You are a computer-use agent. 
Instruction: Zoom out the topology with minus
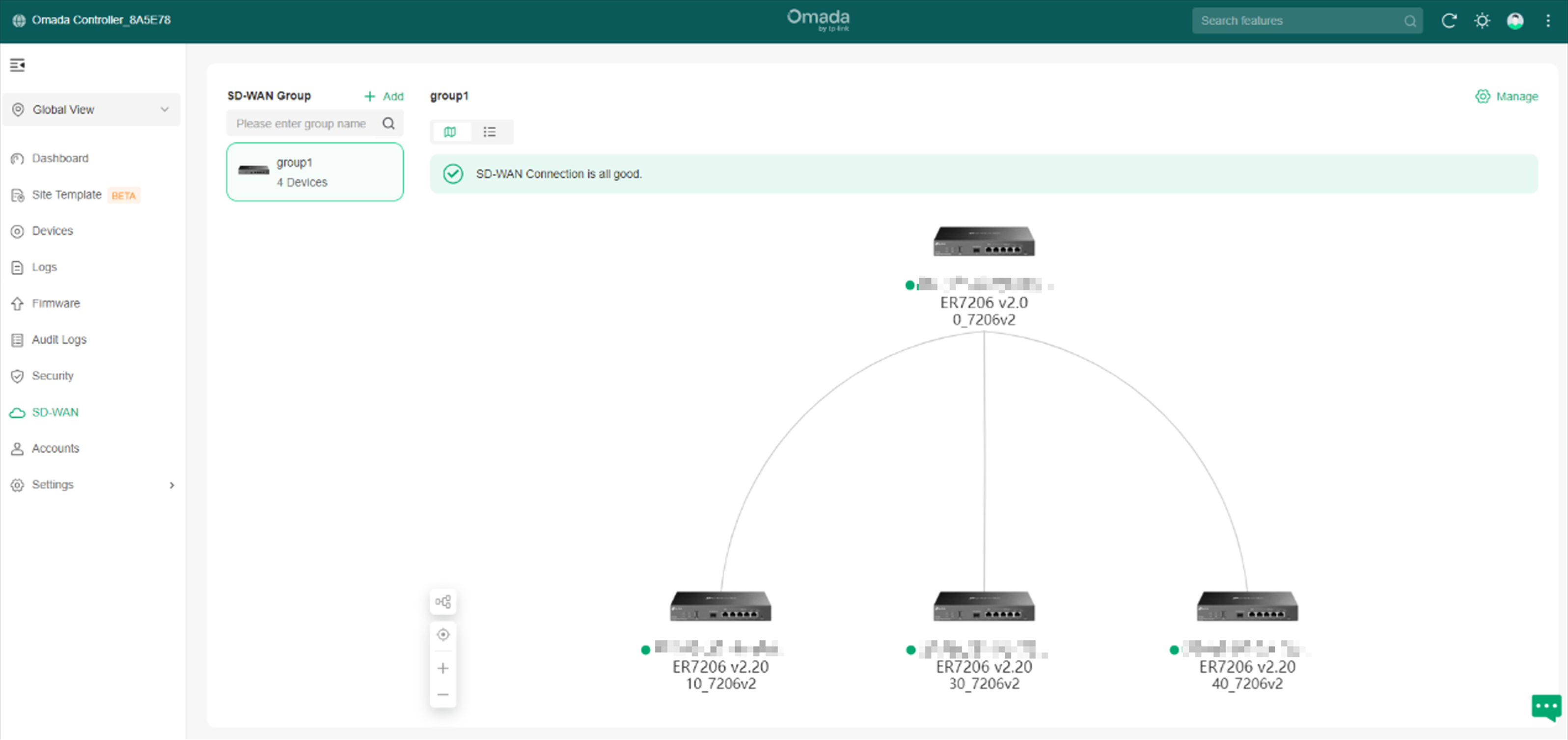point(443,695)
